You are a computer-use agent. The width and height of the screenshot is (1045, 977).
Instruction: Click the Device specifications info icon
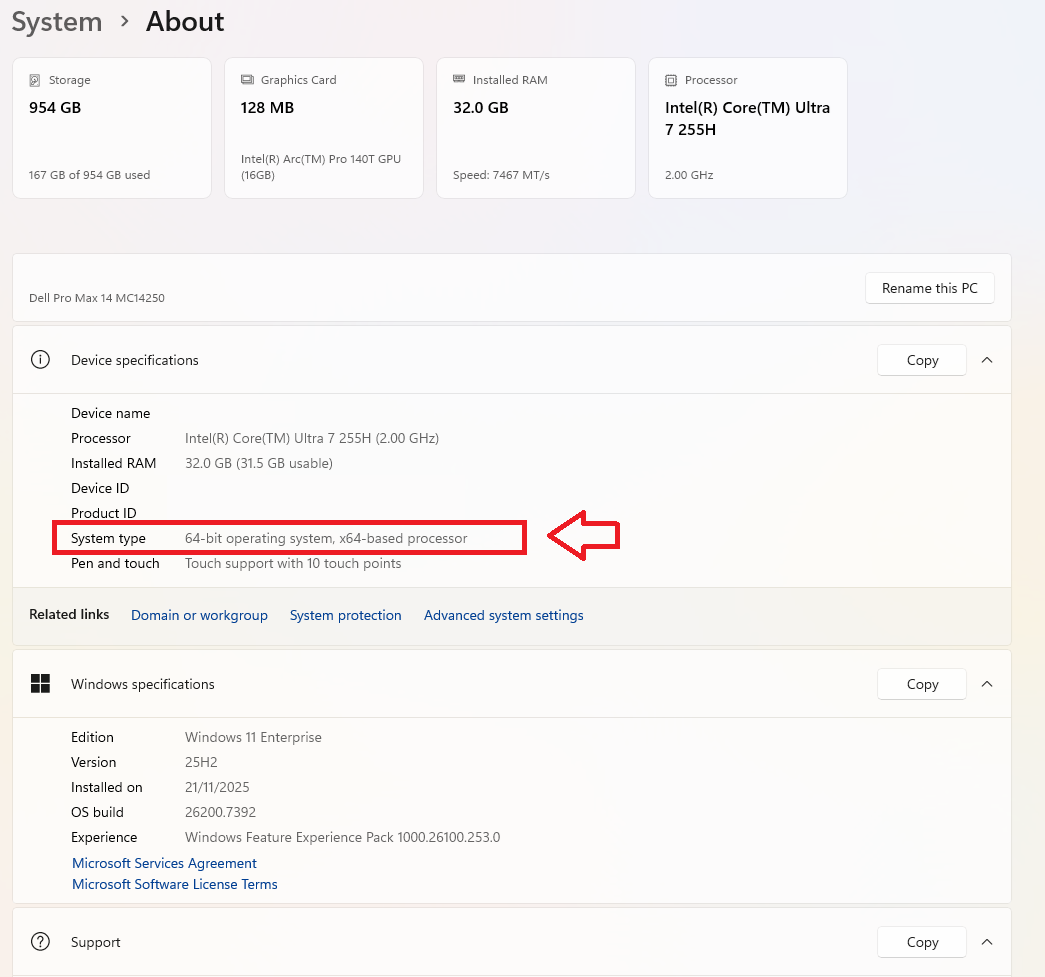[x=40, y=360]
